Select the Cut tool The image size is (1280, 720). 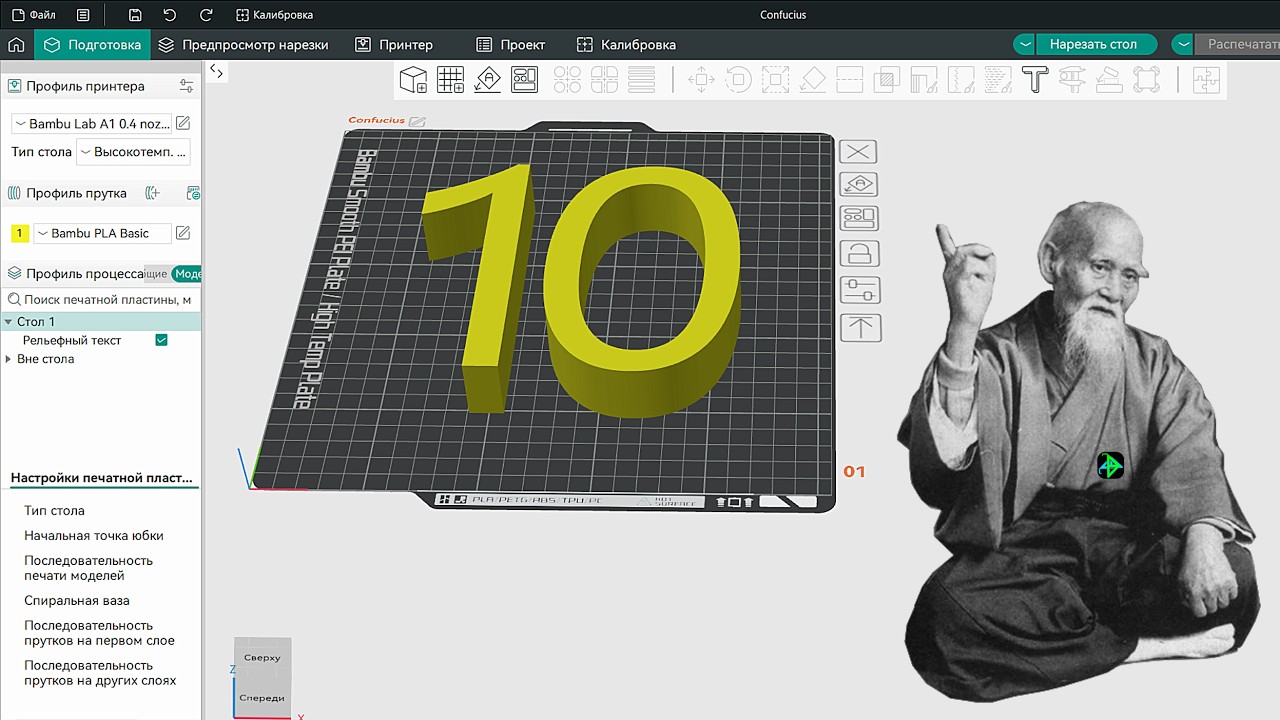849,80
